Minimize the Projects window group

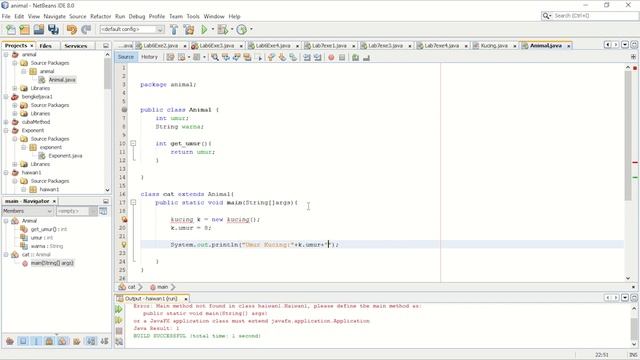106,46
